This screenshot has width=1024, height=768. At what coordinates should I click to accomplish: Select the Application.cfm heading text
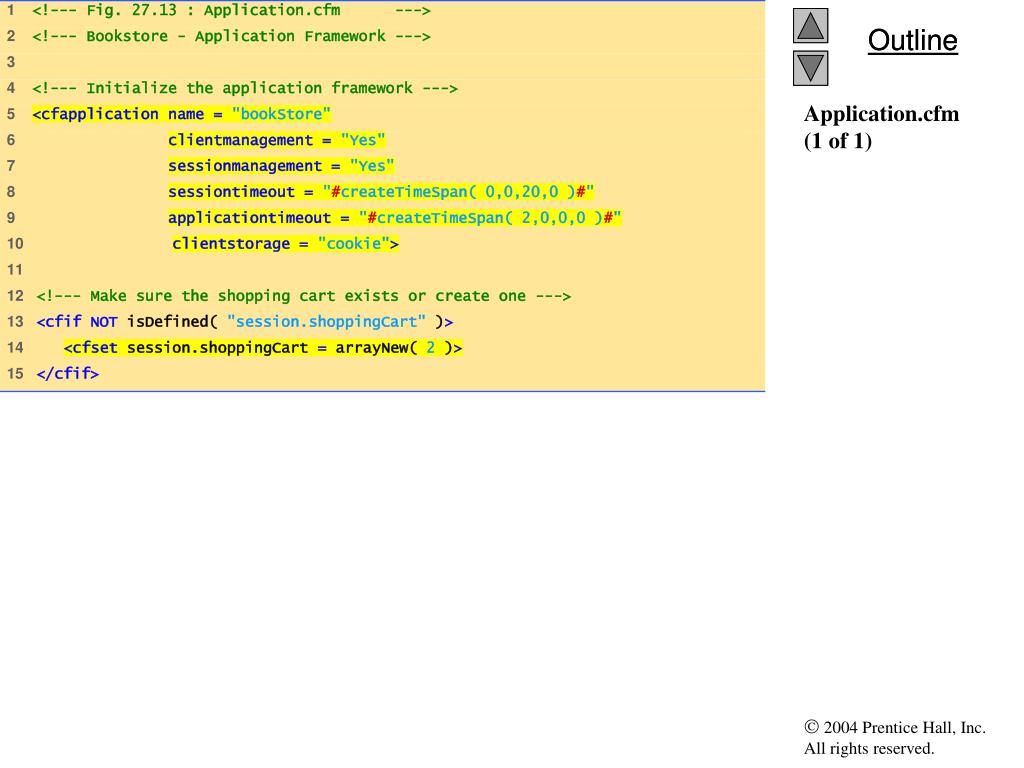[x=881, y=114]
